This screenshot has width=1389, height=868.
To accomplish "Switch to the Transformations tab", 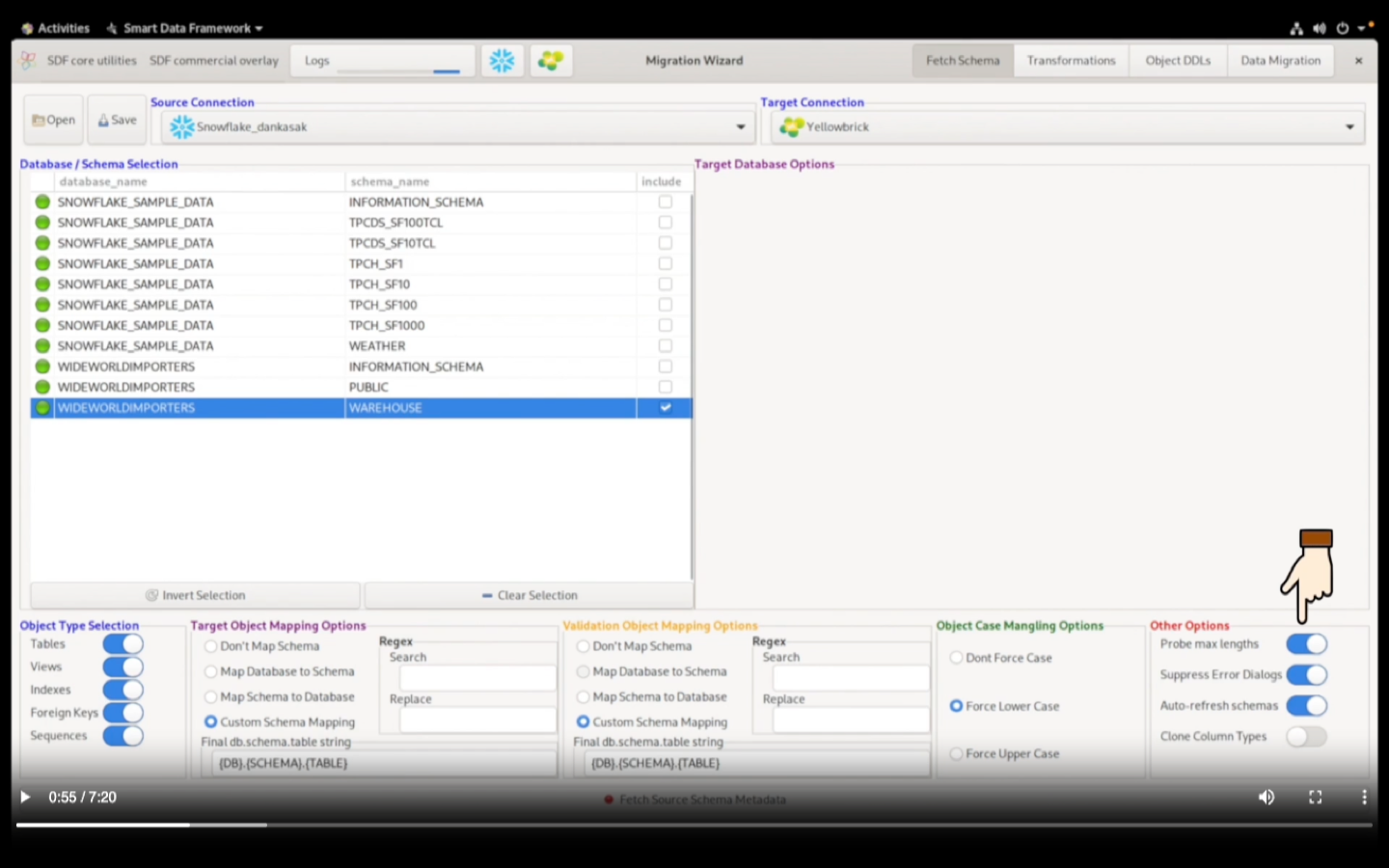I will (1070, 60).
